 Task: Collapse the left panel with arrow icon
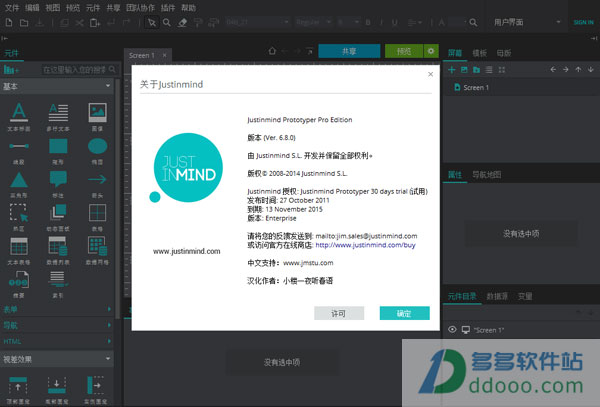4,38
